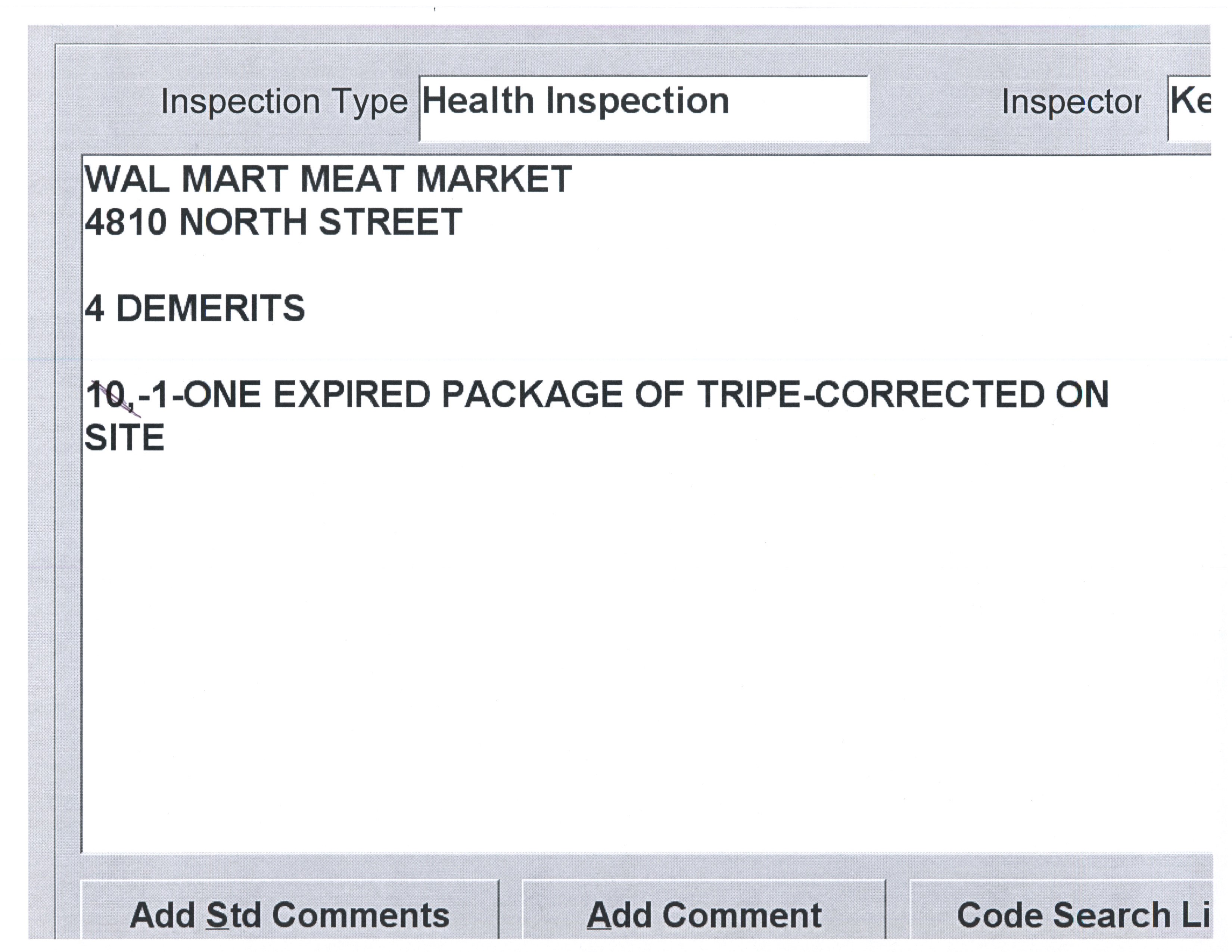Click the 4810 NORTH STREET address line
1232x952 pixels.
click(273, 222)
